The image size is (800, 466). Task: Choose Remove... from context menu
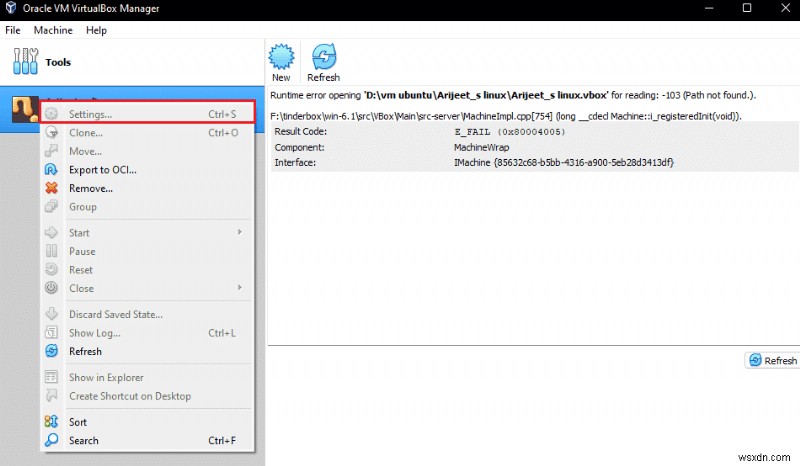tap(147, 188)
